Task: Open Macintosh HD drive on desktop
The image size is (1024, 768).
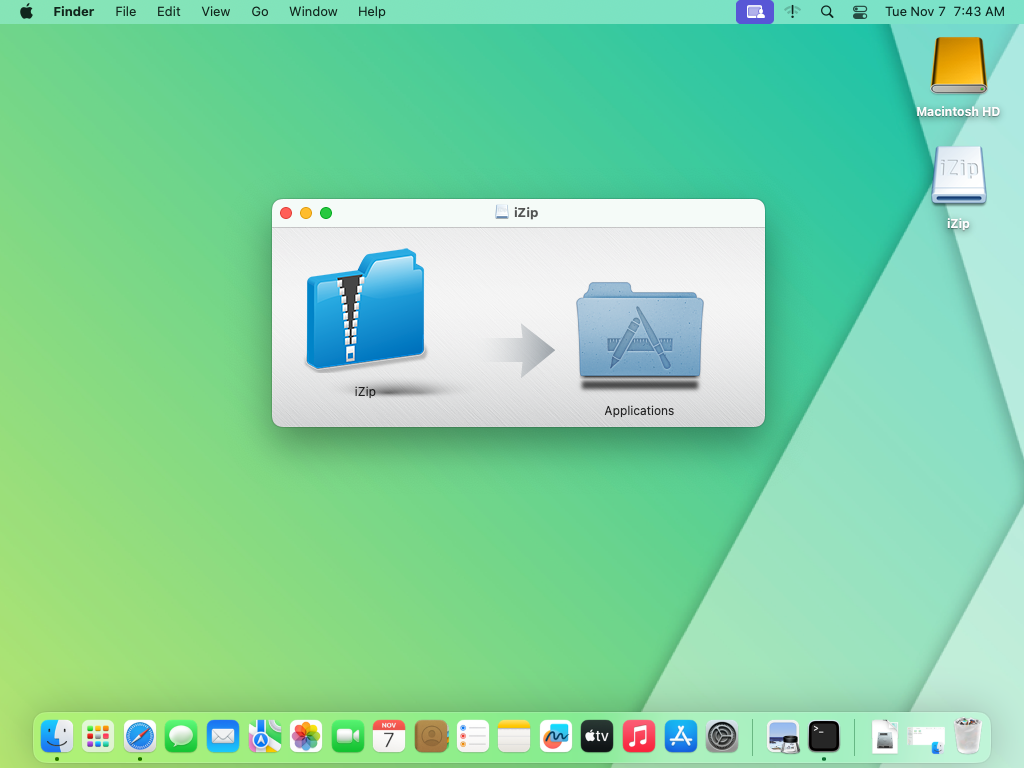Action: pyautogui.click(x=958, y=66)
